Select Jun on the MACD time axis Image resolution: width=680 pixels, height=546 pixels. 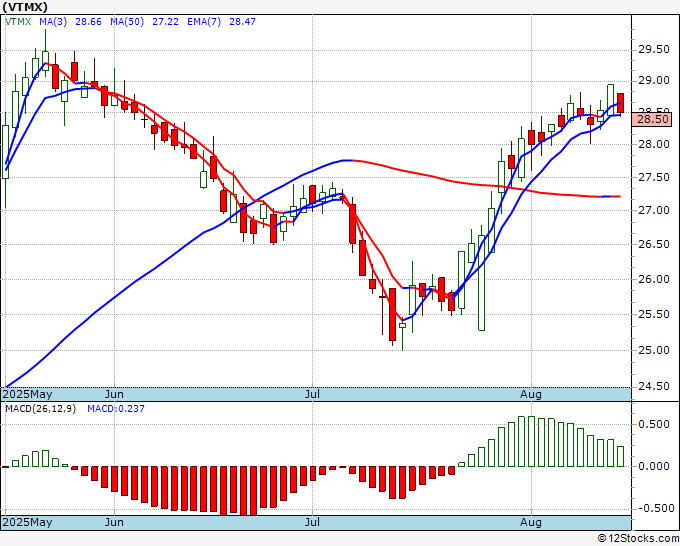[x=114, y=522]
